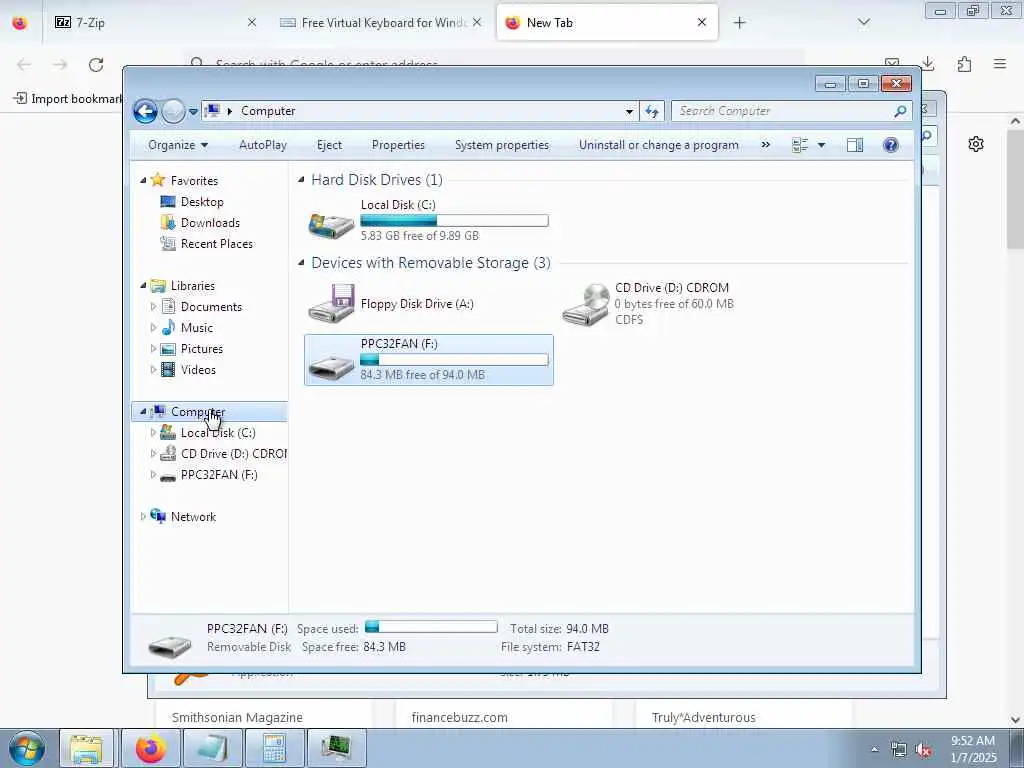
Task: Open the Windows Start menu
Action: coord(26,748)
